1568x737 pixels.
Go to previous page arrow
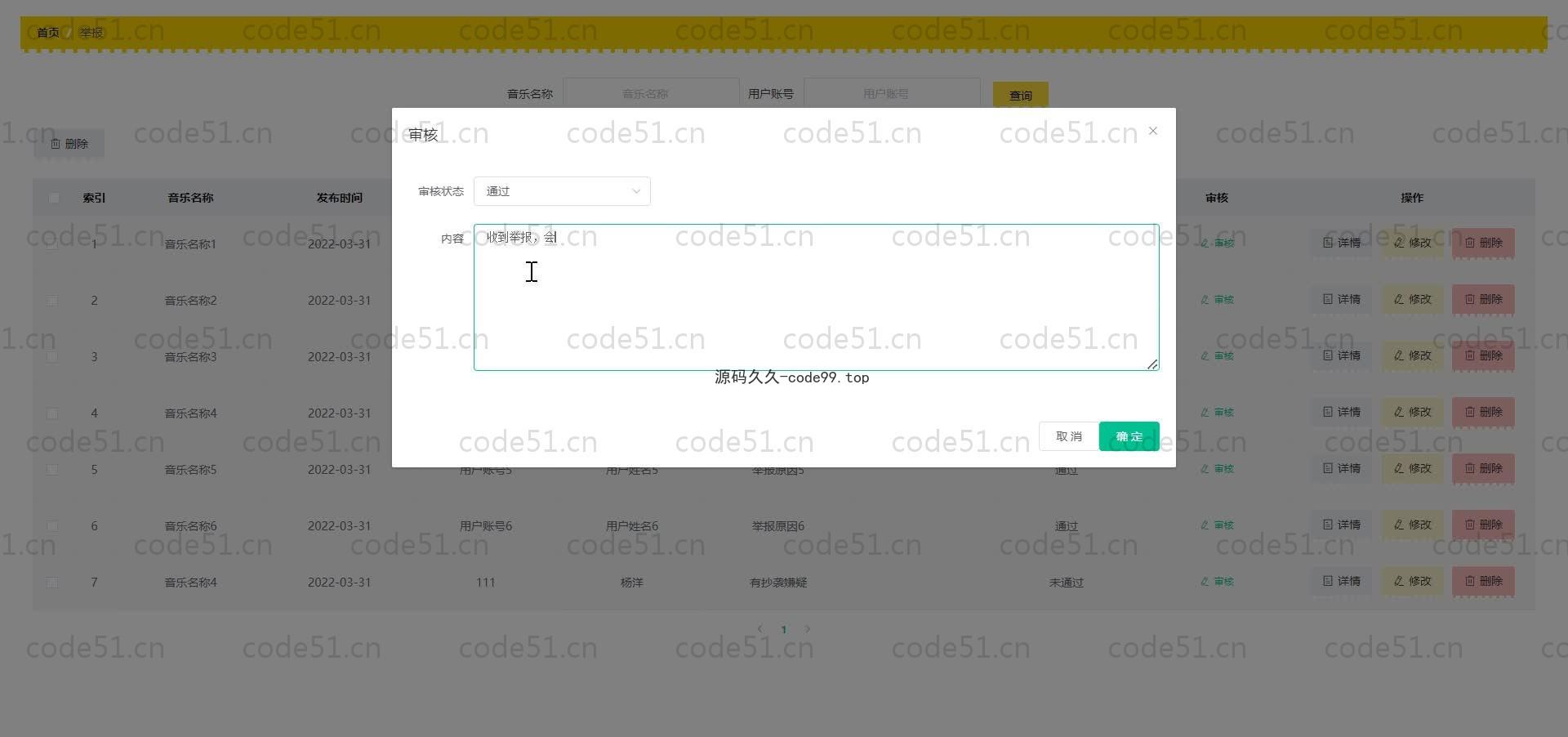click(x=760, y=629)
